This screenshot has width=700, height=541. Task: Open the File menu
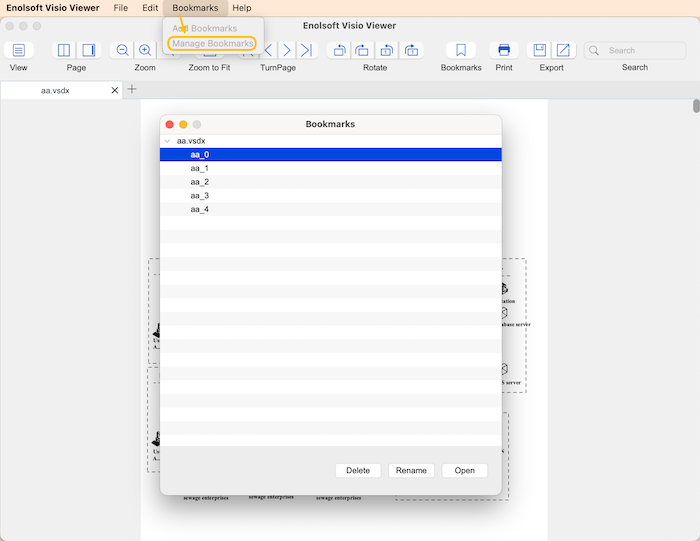pos(120,8)
